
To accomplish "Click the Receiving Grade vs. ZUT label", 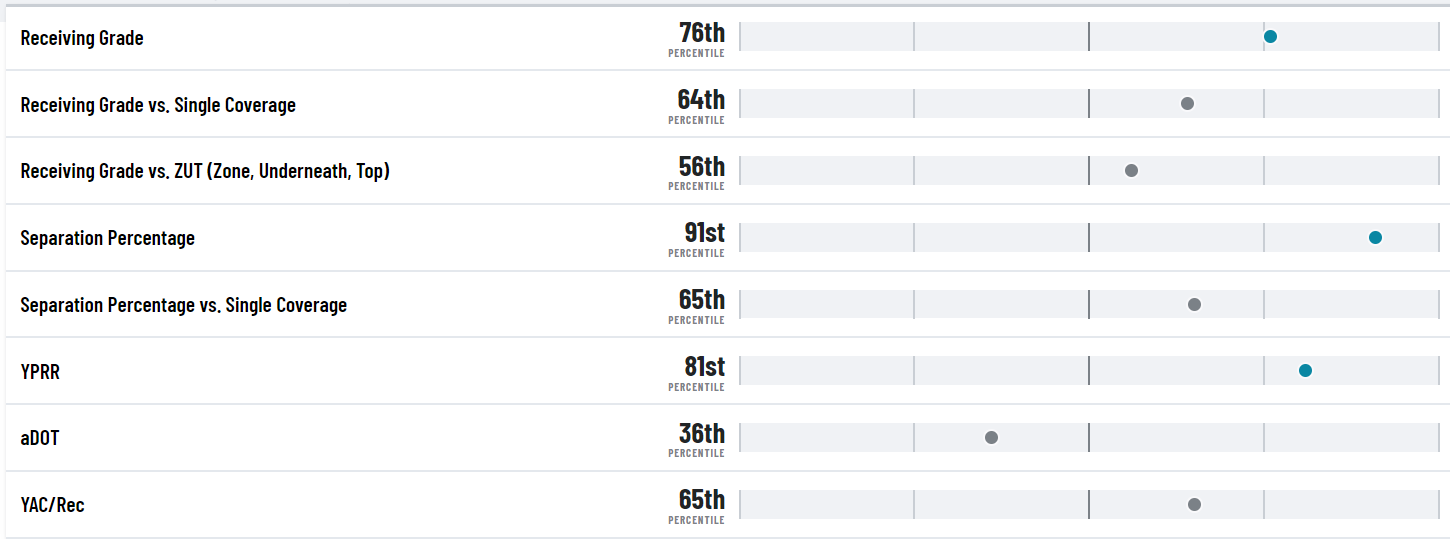I will click(x=205, y=171).
